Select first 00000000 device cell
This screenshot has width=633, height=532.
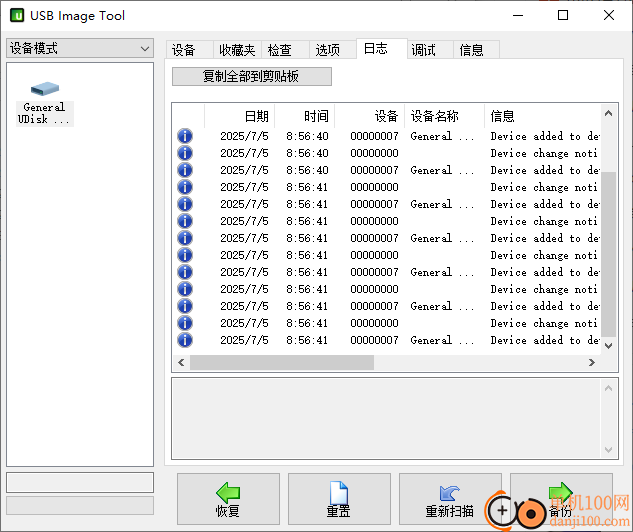374,153
